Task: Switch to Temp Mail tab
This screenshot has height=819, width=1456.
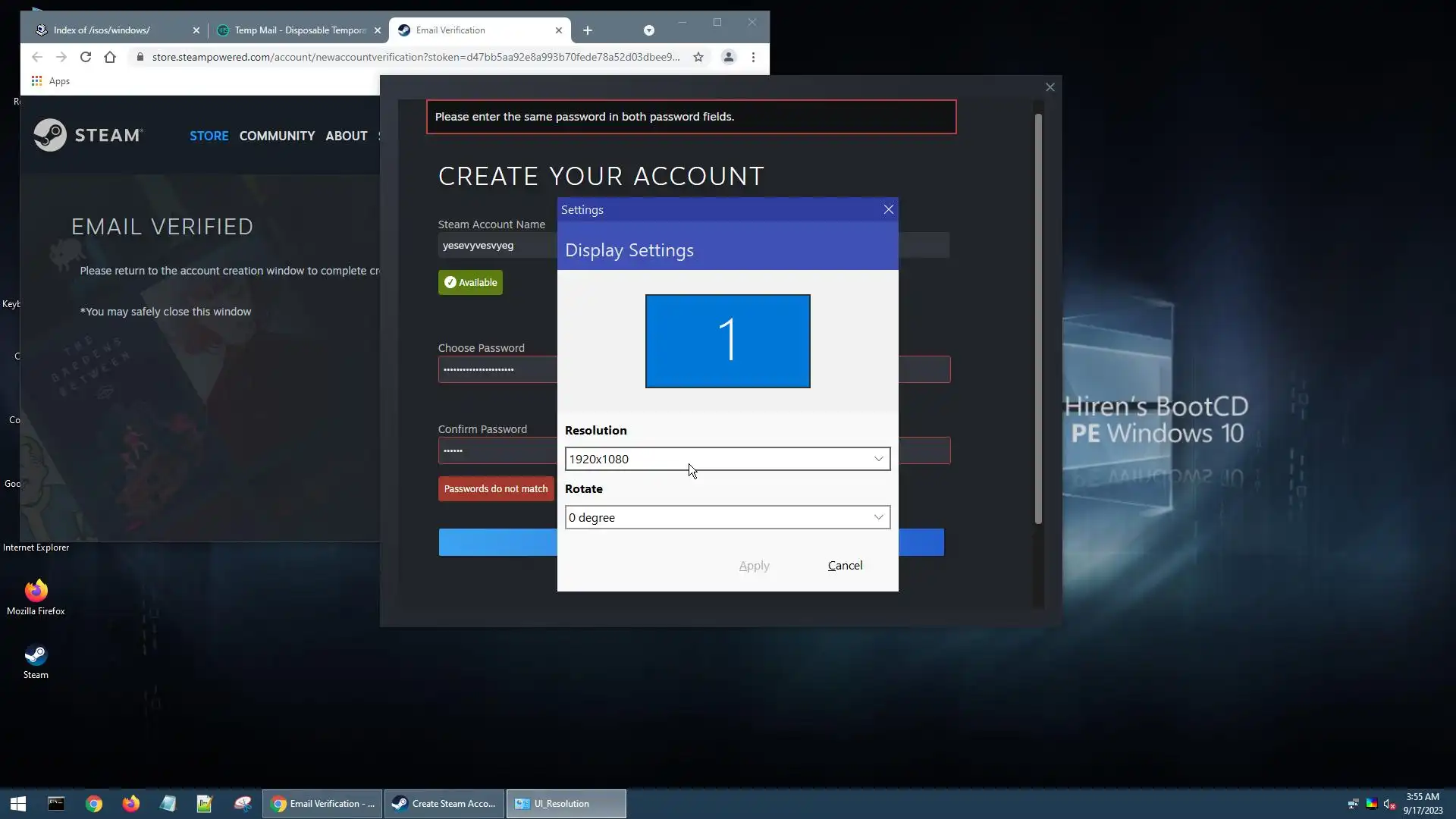Action: tap(300, 30)
